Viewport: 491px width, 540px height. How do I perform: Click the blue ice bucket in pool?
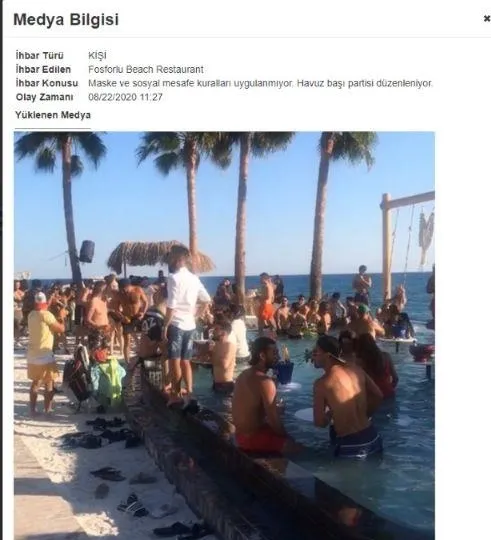coord(284,372)
